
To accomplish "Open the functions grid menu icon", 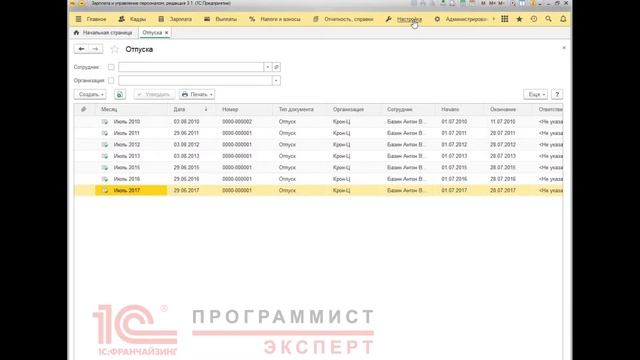I will 504,19.
